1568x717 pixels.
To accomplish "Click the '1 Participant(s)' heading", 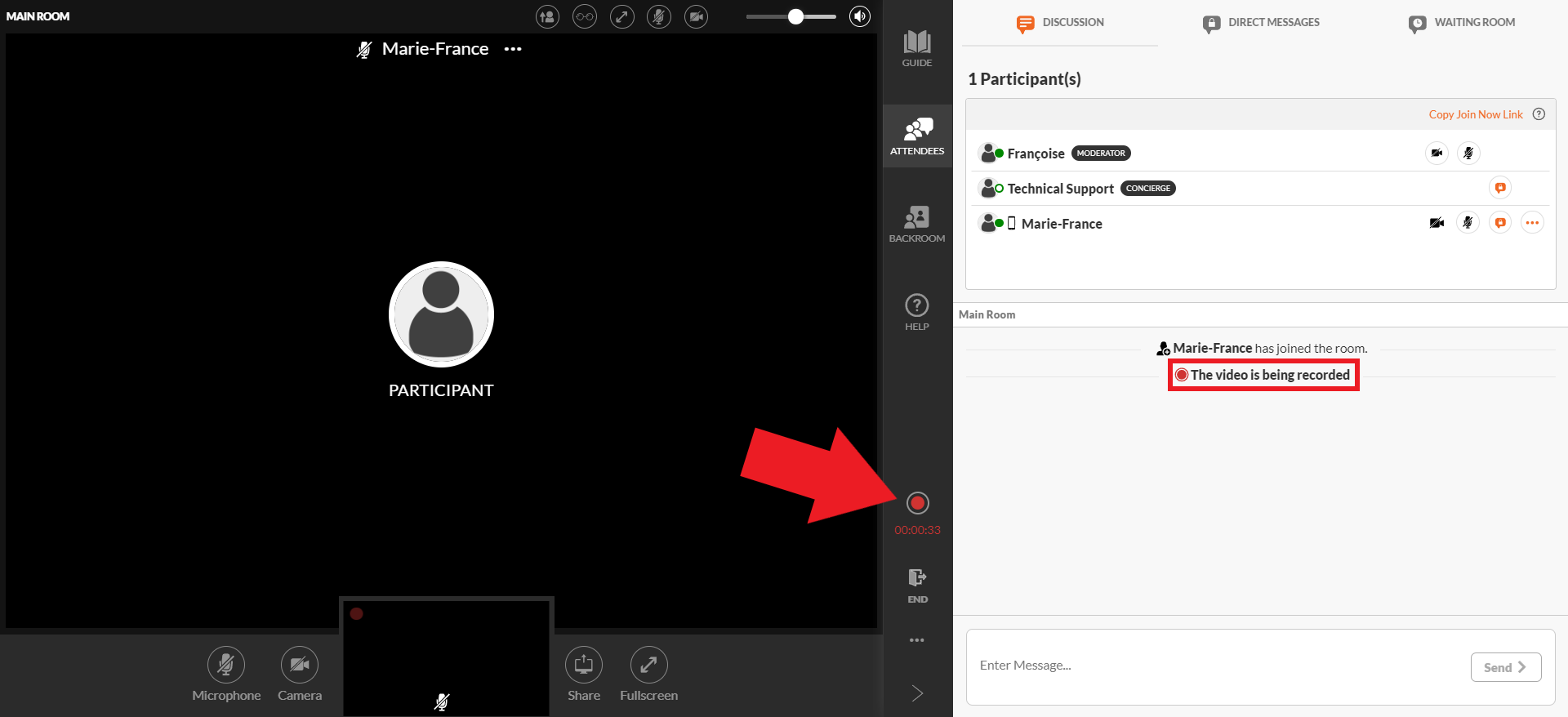I will (x=1024, y=79).
